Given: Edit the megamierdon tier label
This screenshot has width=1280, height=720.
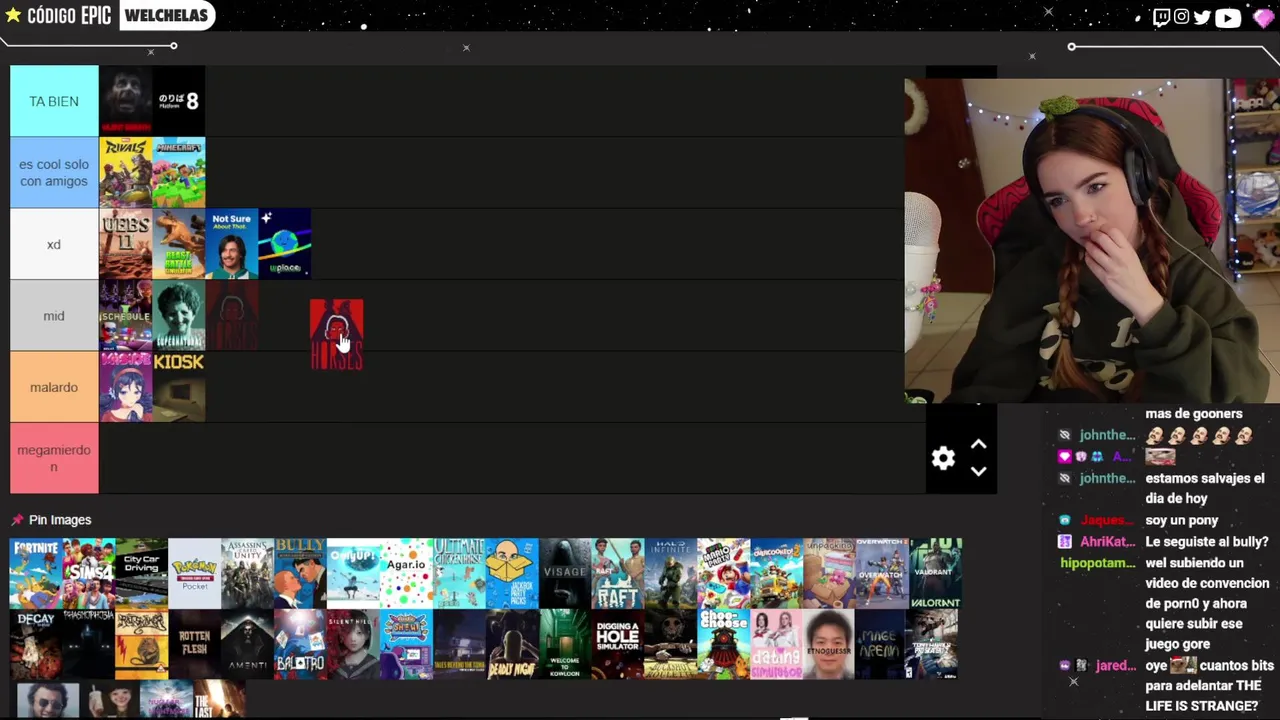Looking at the screenshot, I should coord(54,458).
